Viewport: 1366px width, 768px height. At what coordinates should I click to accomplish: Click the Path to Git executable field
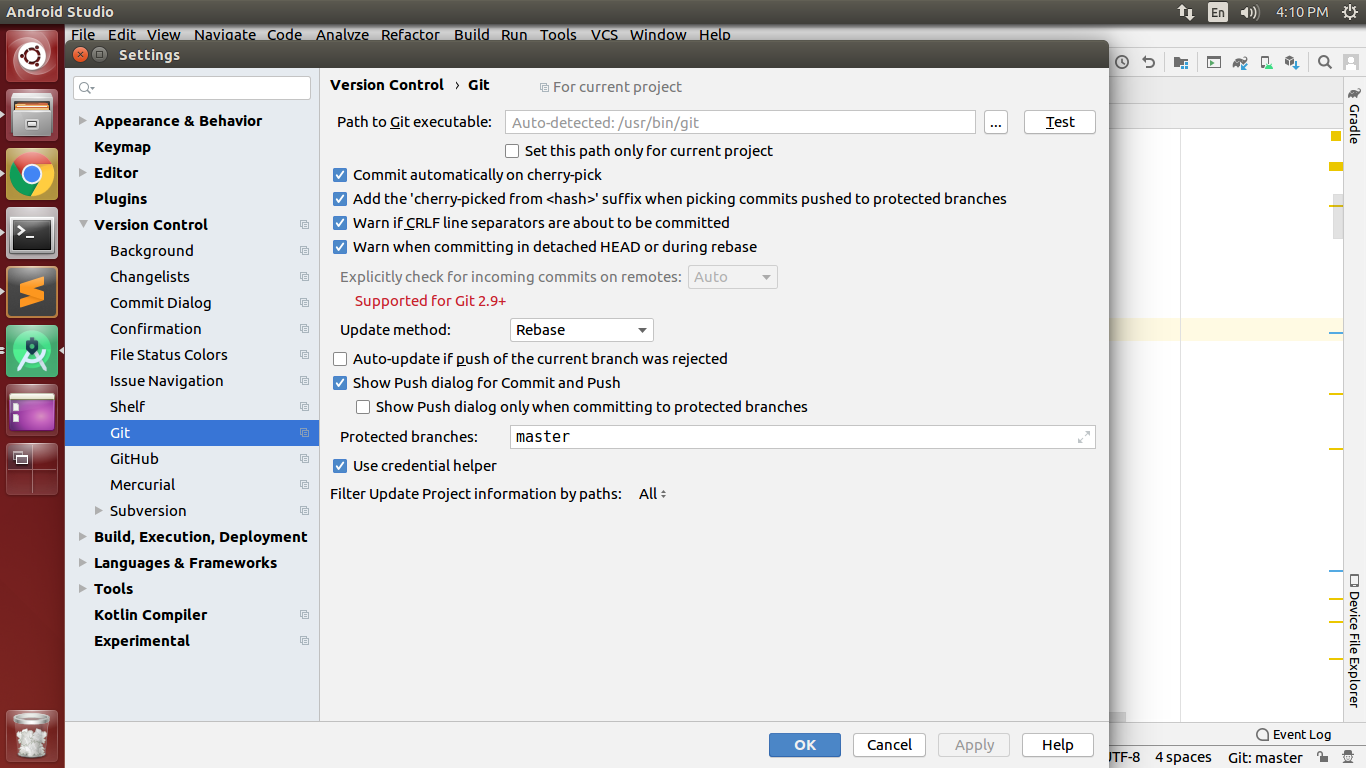click(740, 122)
